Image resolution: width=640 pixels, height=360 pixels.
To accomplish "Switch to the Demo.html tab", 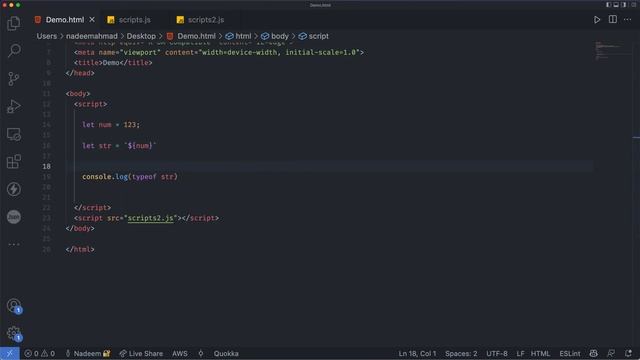I will 64,20.
